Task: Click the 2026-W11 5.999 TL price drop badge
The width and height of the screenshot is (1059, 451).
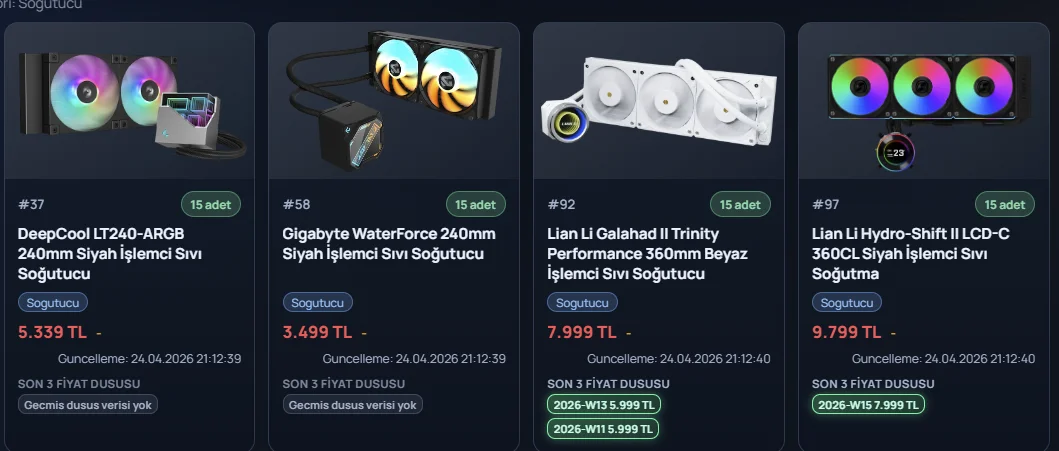Action: click(602, 429)
